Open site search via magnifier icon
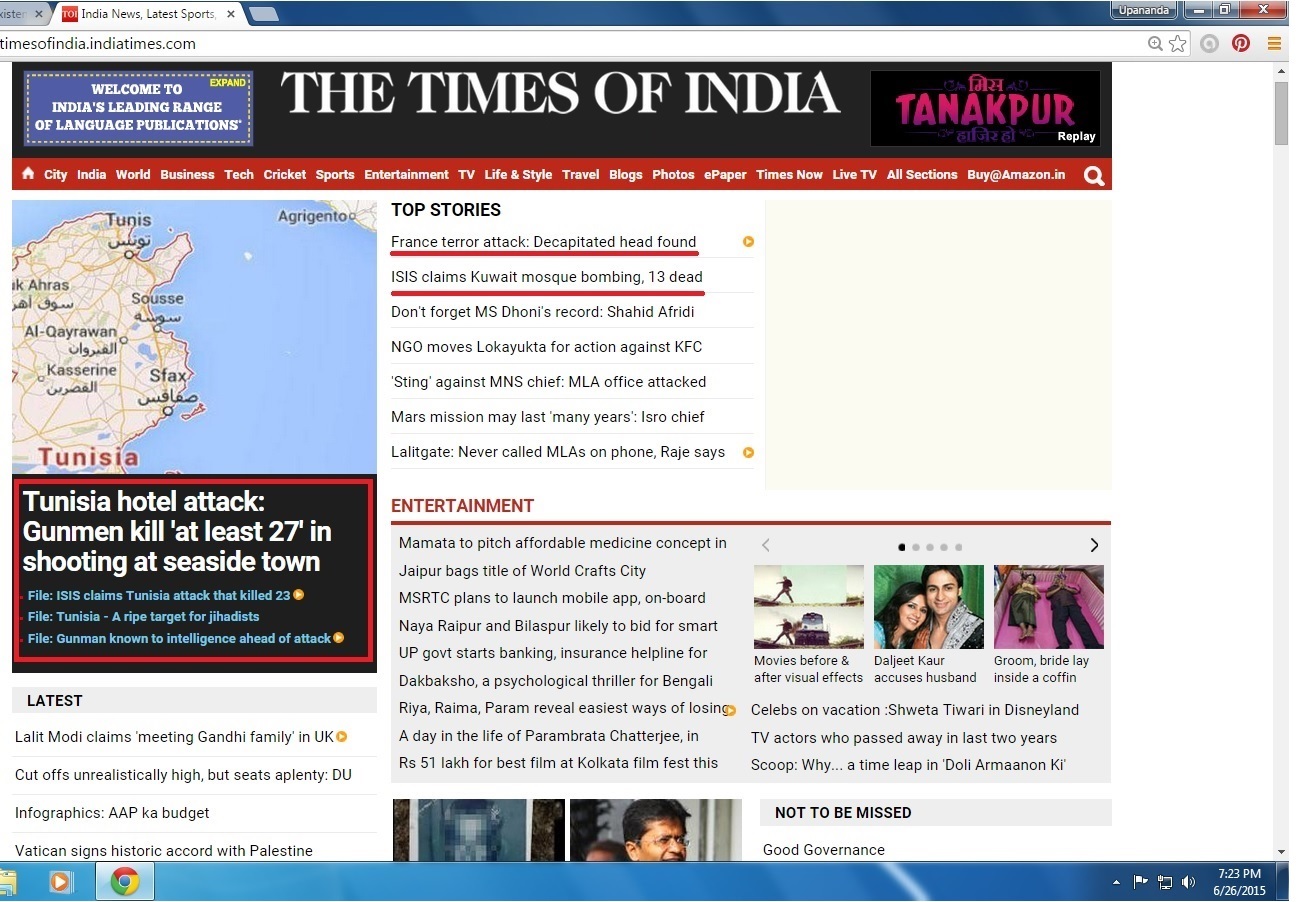The width and height of the screenshot is (1299, 902). point(1094,176)
